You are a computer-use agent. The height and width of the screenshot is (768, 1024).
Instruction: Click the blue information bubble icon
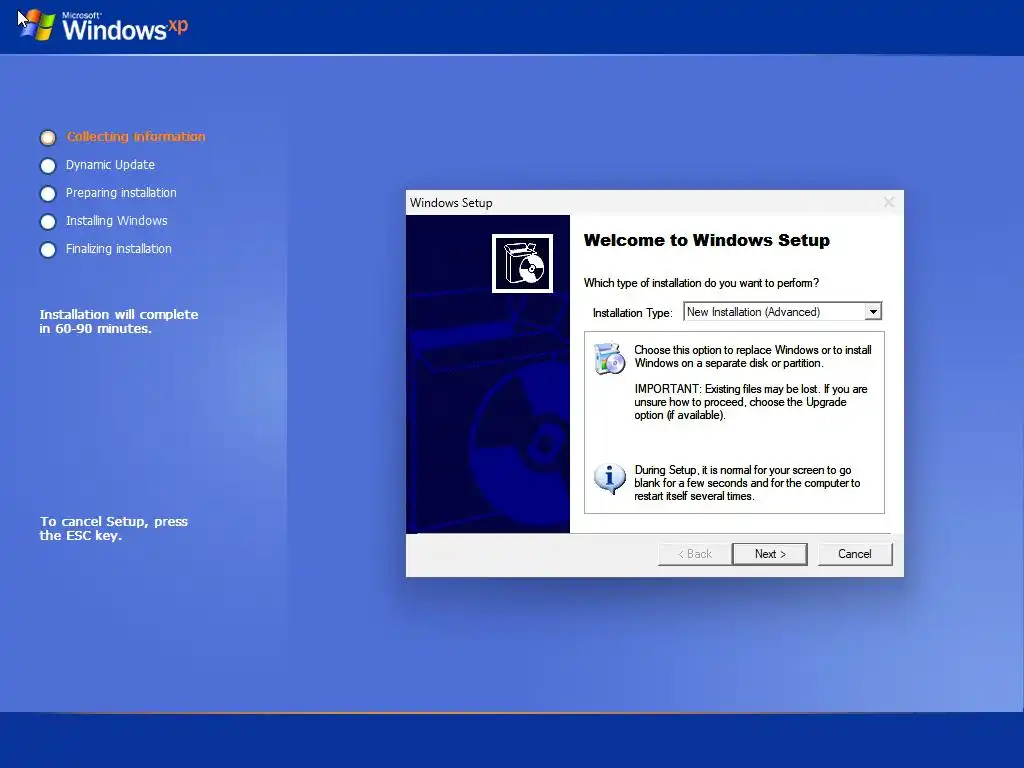point(609,479)
